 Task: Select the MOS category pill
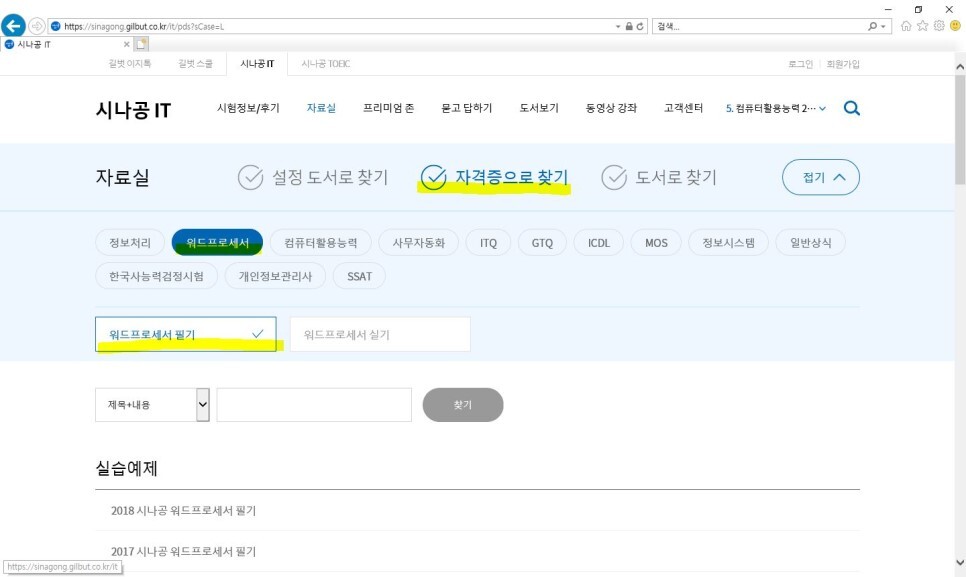[x=656, y=243]
